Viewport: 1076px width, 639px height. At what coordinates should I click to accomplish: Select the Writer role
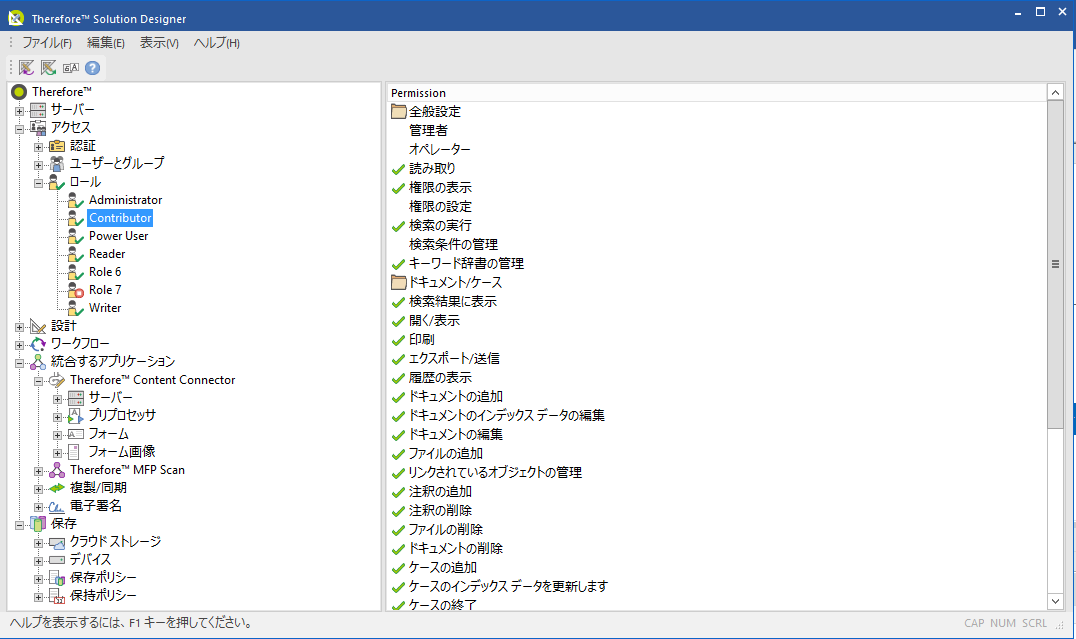point(105,308)
